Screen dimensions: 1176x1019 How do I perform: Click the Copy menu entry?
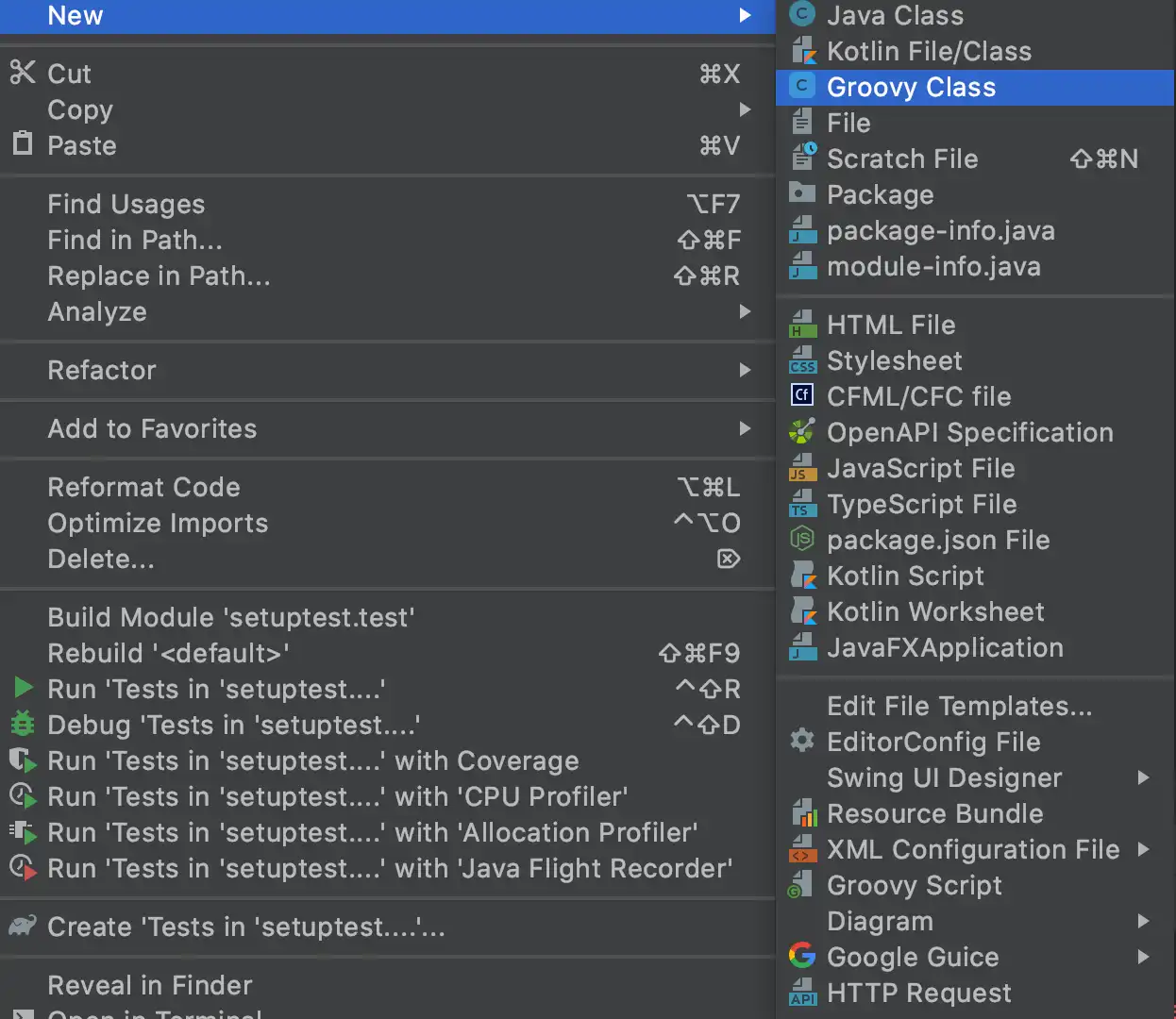387,109
